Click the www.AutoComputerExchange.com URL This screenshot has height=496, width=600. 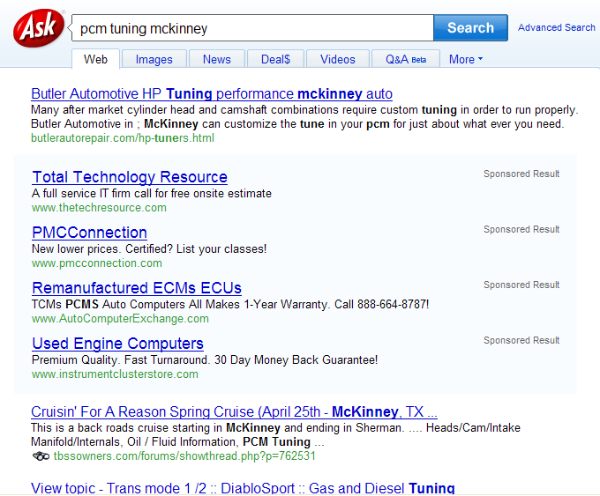click(x=120, y=319)
